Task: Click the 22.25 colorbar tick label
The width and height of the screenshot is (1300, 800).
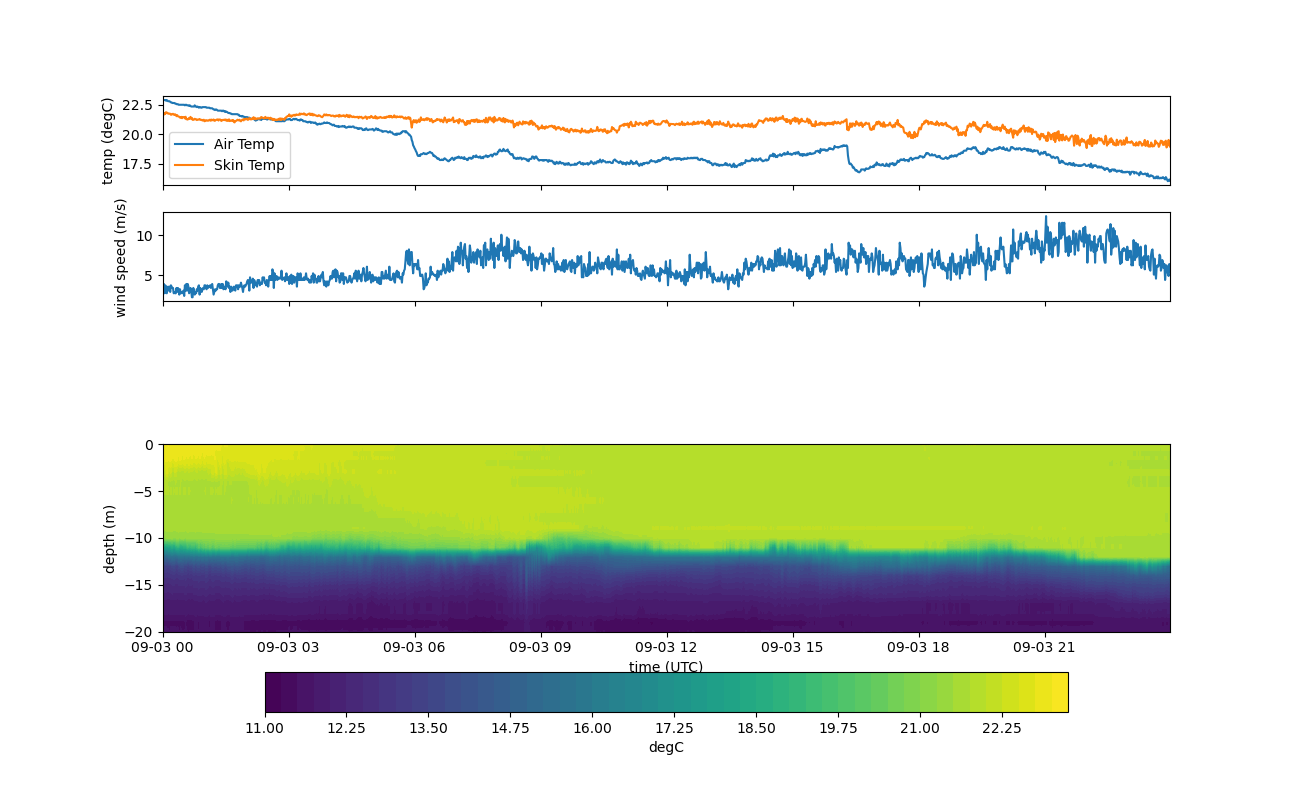Action: coord(1002,728)
